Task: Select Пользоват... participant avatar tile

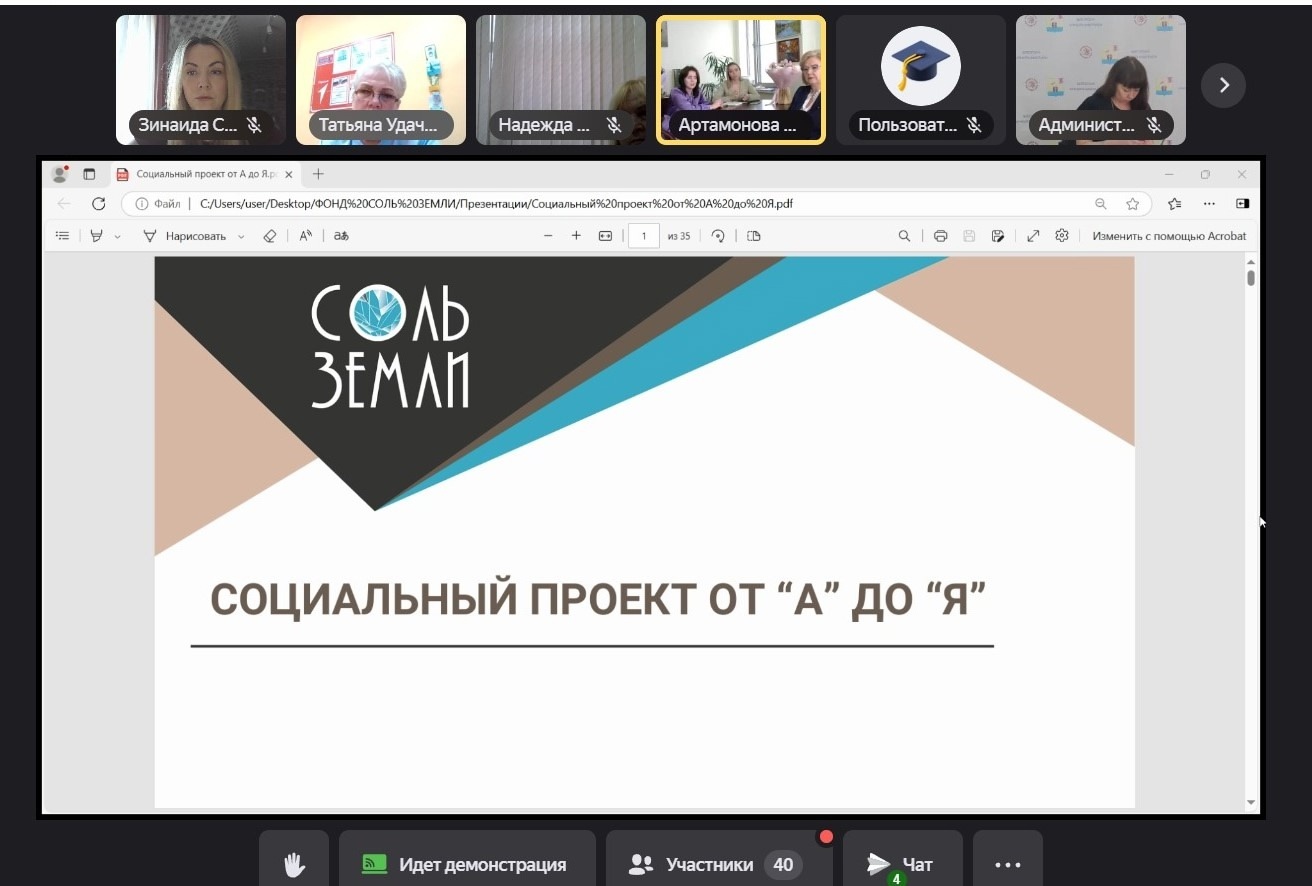Action: (921, 80)
